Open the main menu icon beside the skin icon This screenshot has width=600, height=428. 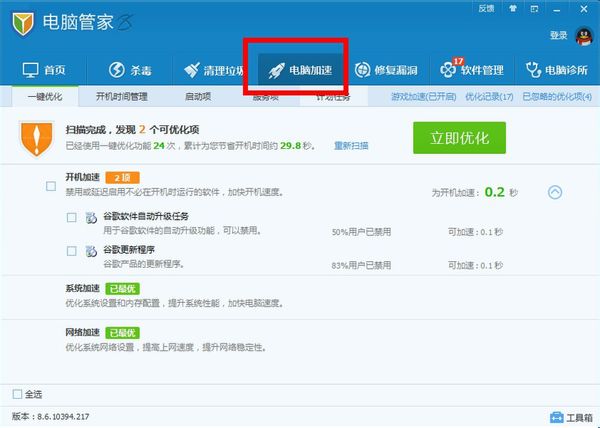click(535, 8)
